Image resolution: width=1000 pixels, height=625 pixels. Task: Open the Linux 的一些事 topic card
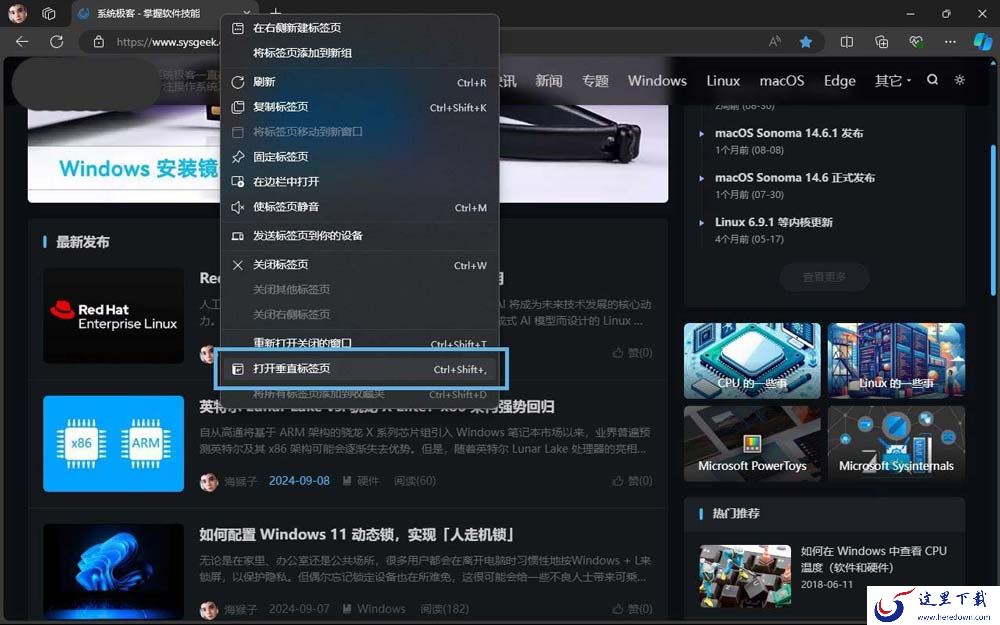pyautogui.click(x=896, y=360)
